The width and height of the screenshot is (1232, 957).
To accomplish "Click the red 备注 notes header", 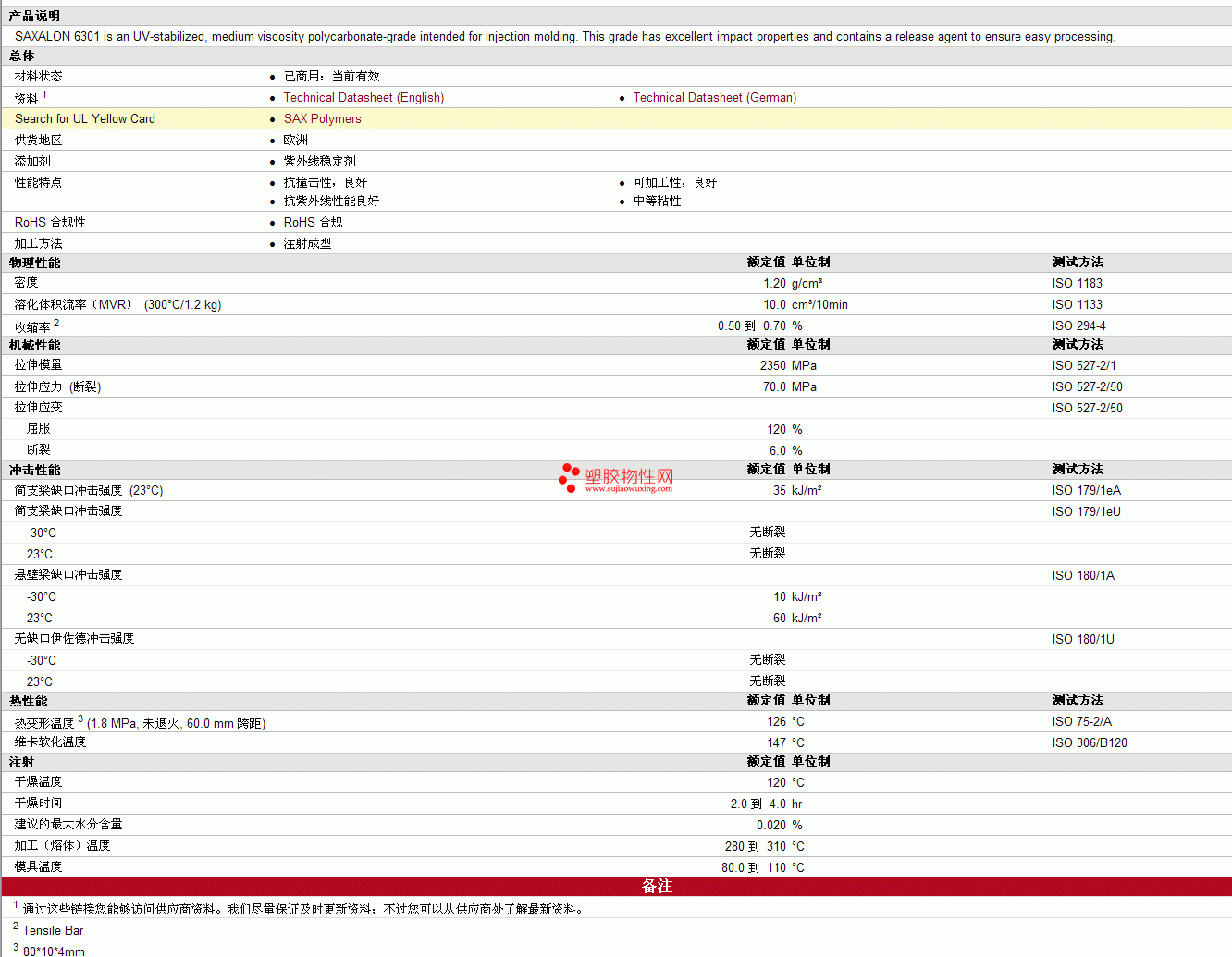I will pyautogui.click(x=616, y=887).
